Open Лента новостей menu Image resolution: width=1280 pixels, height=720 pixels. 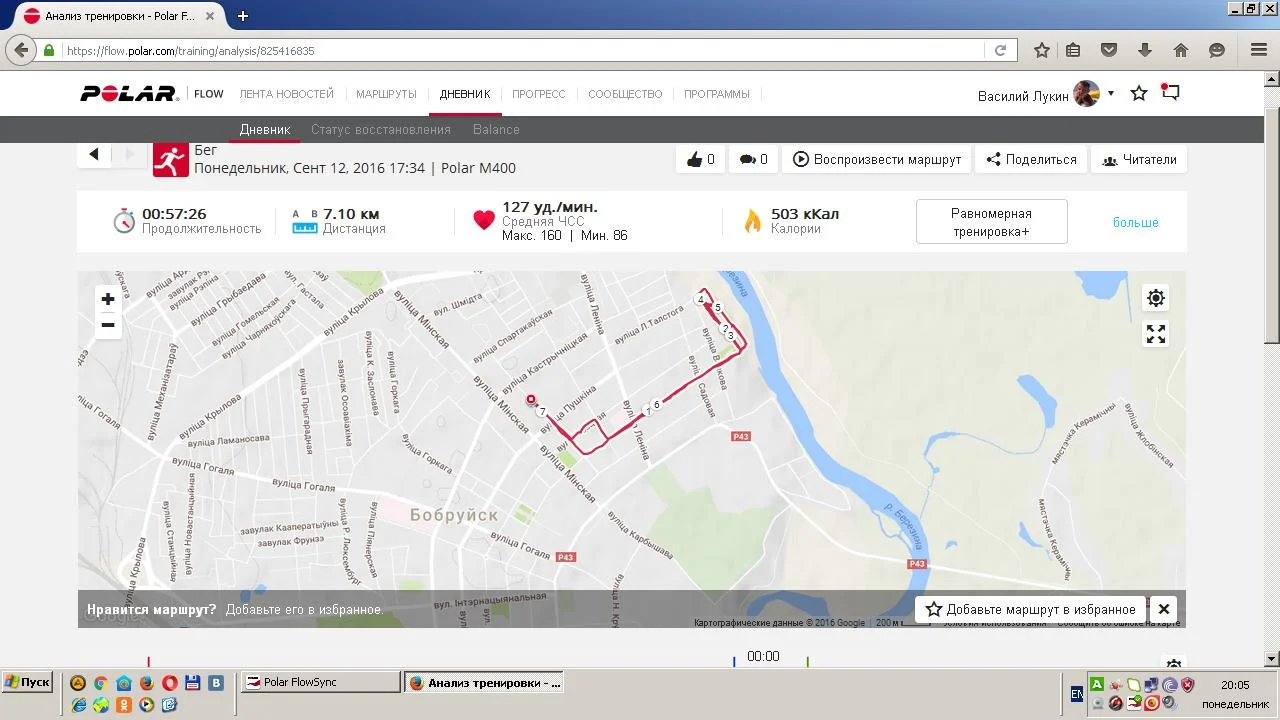287,94
